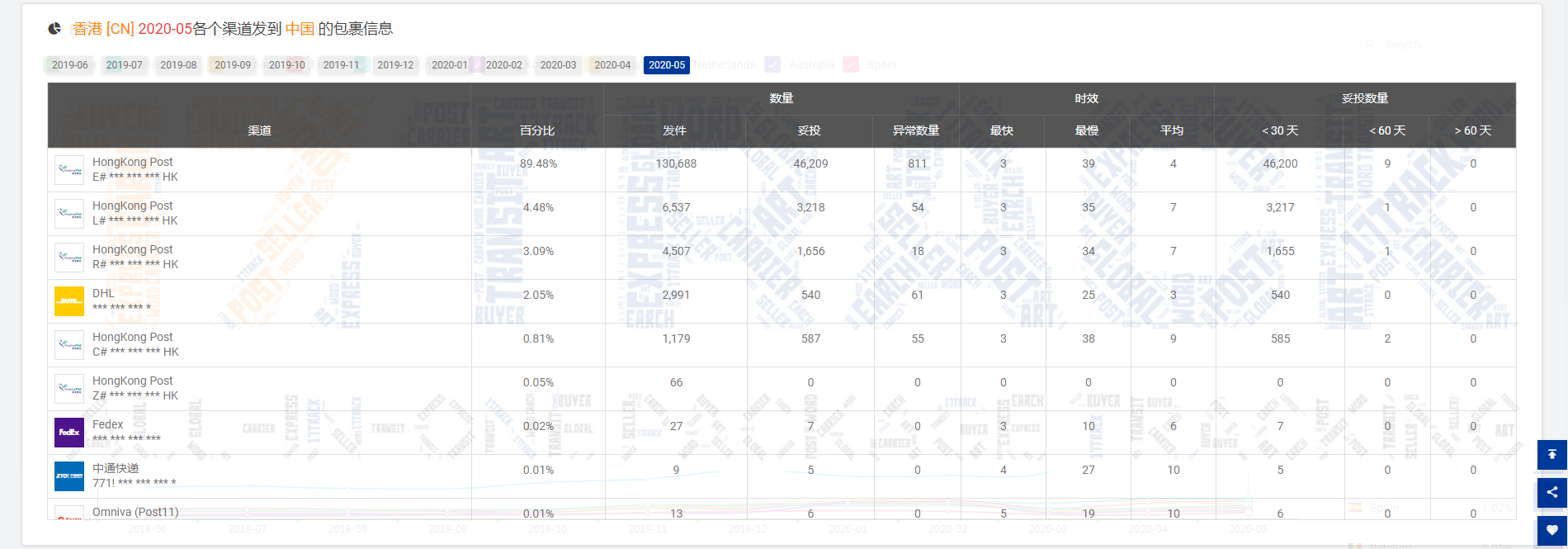Click the 1,179 sent count cell
1568x549 pixels.
pyautogui.click(x=676, y=338)
